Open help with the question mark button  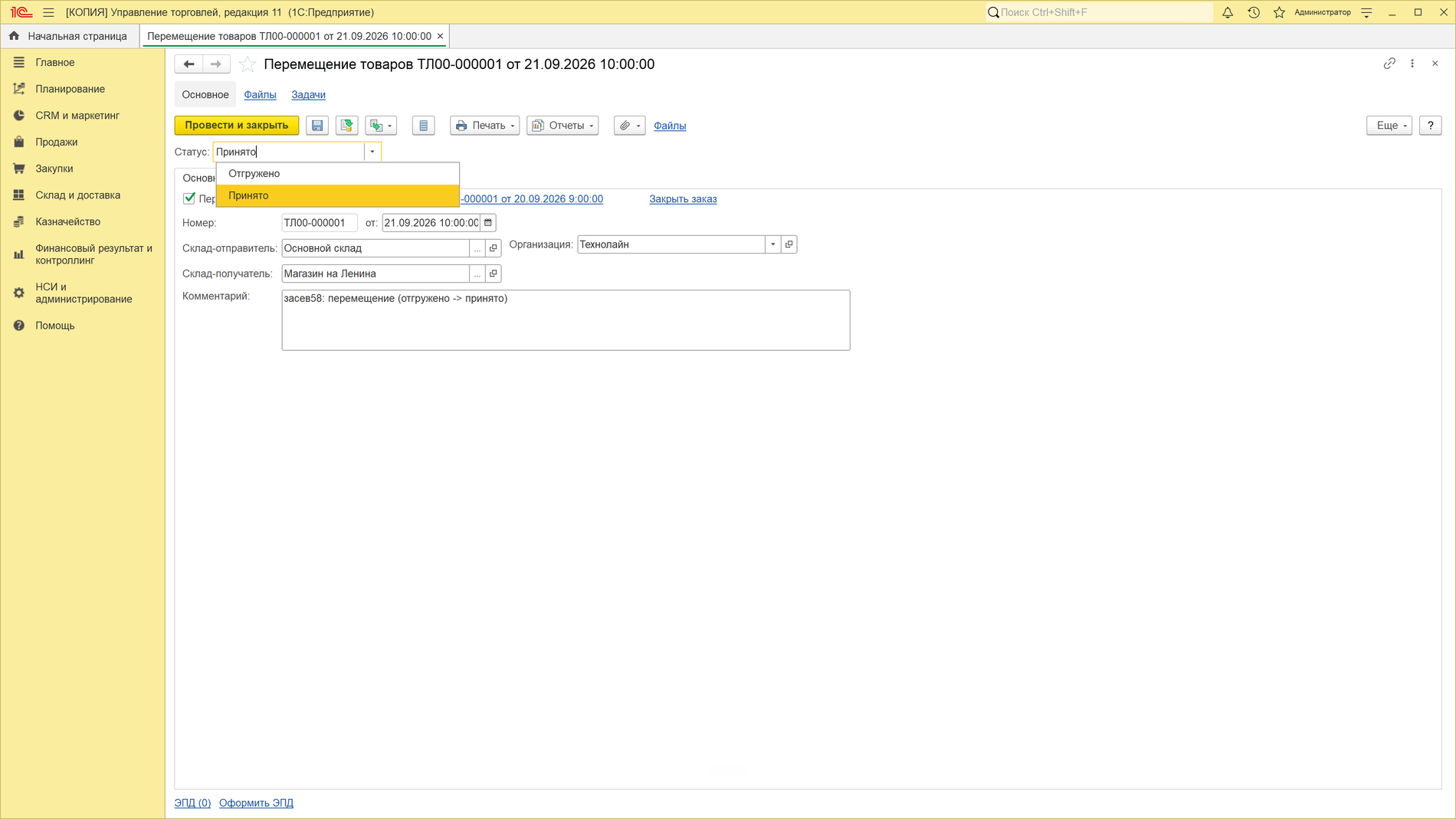point(1431,126)
